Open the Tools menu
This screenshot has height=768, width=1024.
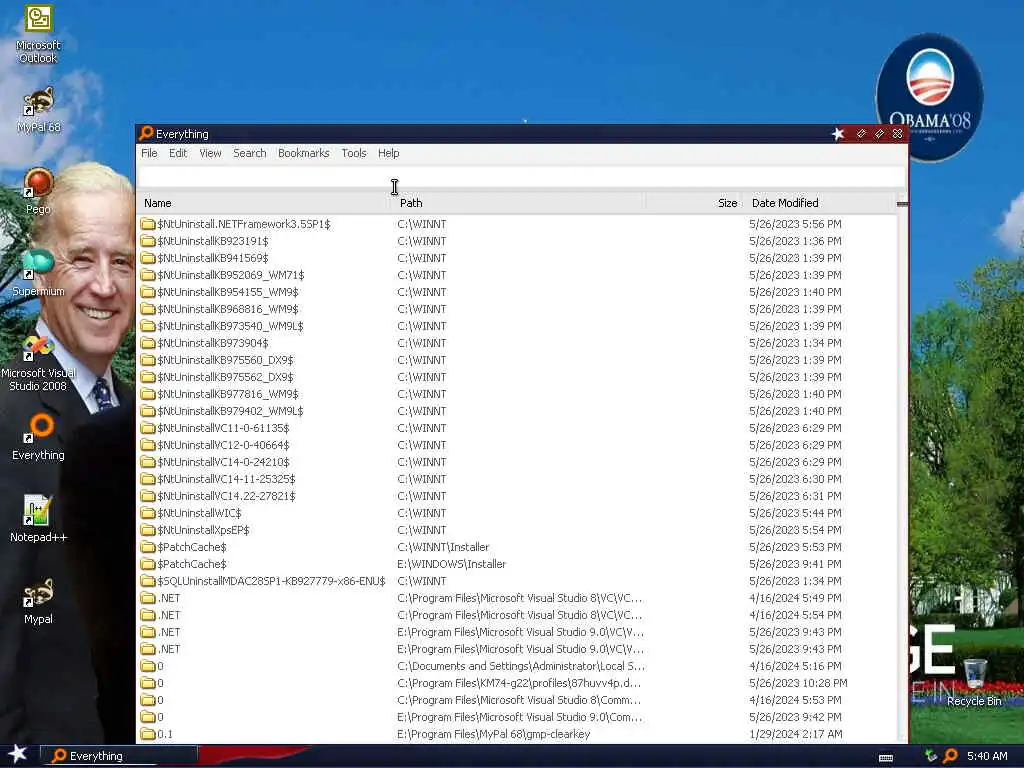point(353,153)
